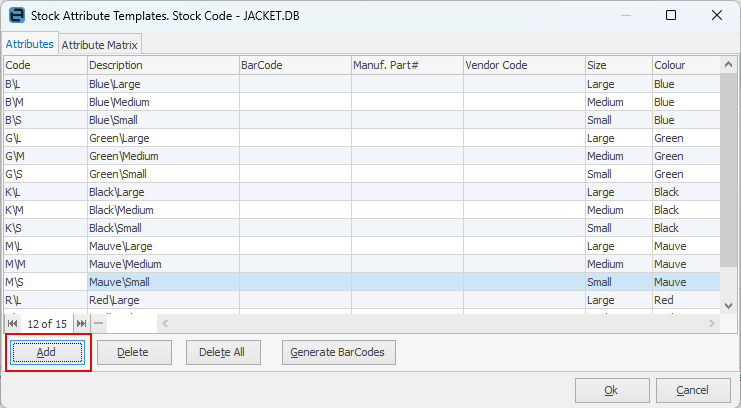741x408 pixels.
Task: Select the Green\Small description cell
Action: tap(164, 174)
